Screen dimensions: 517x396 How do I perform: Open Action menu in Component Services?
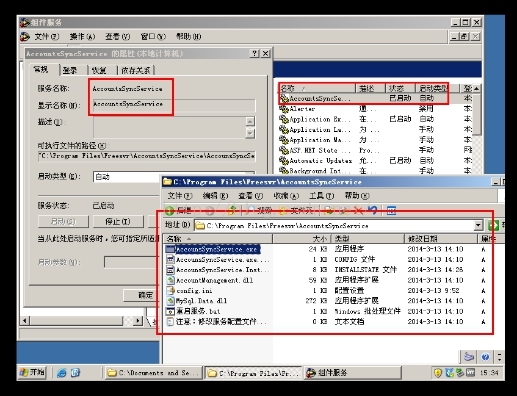pyautogui.click(x=82, y=36)
